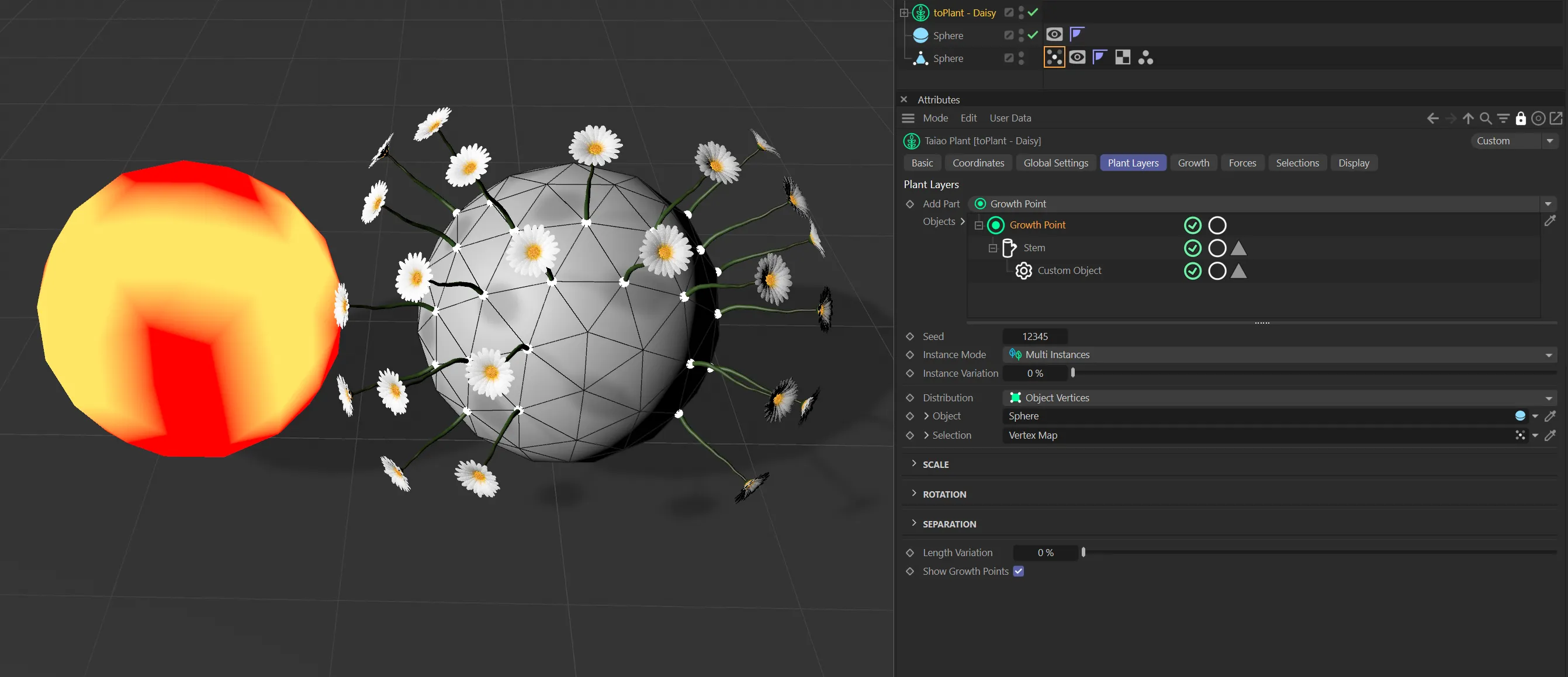Click the filter icon in Attributes header
This screenshot has width=1568, height=677.
click(x=1503, y=119)
